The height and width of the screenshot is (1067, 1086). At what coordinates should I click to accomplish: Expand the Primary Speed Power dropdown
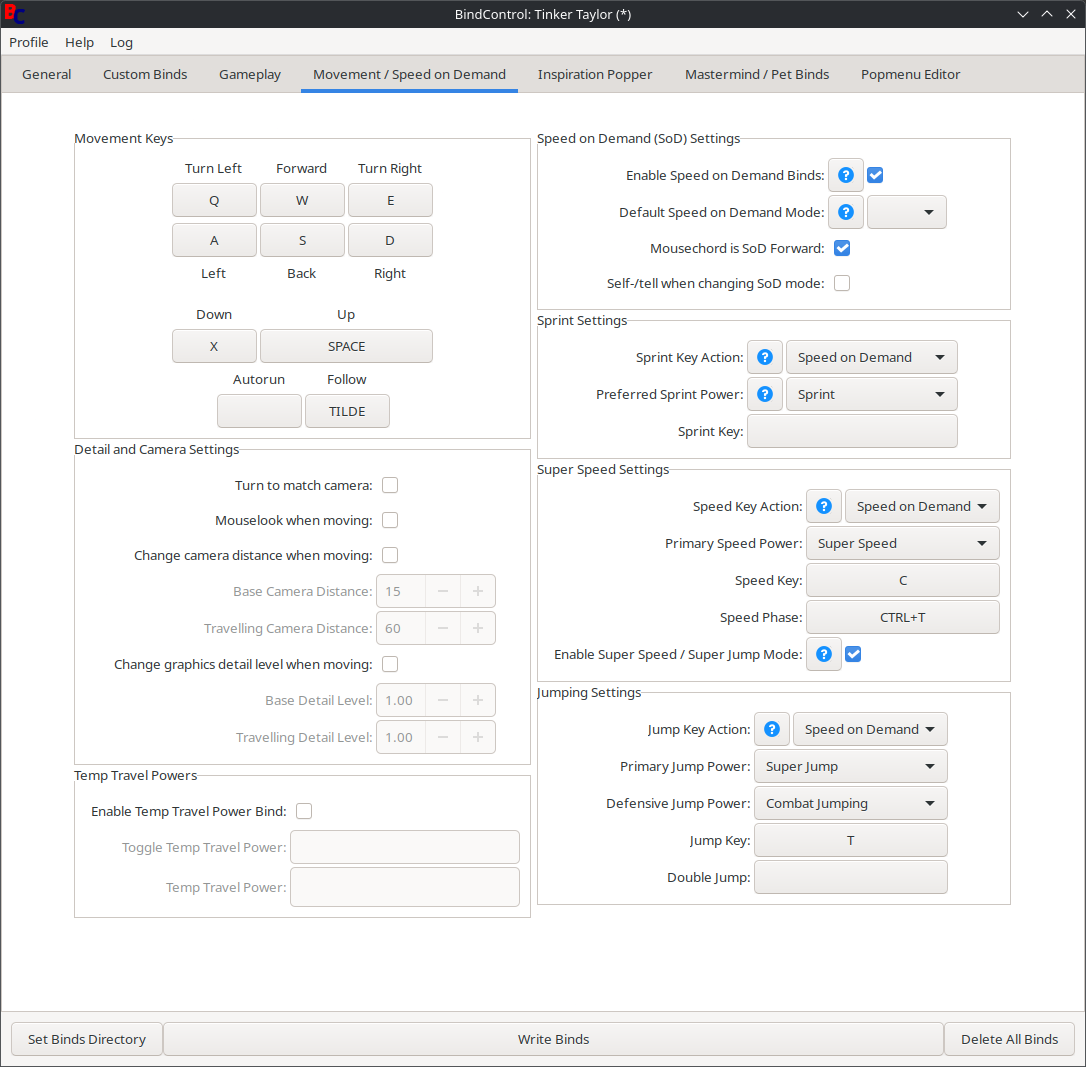tap(902, 543)
